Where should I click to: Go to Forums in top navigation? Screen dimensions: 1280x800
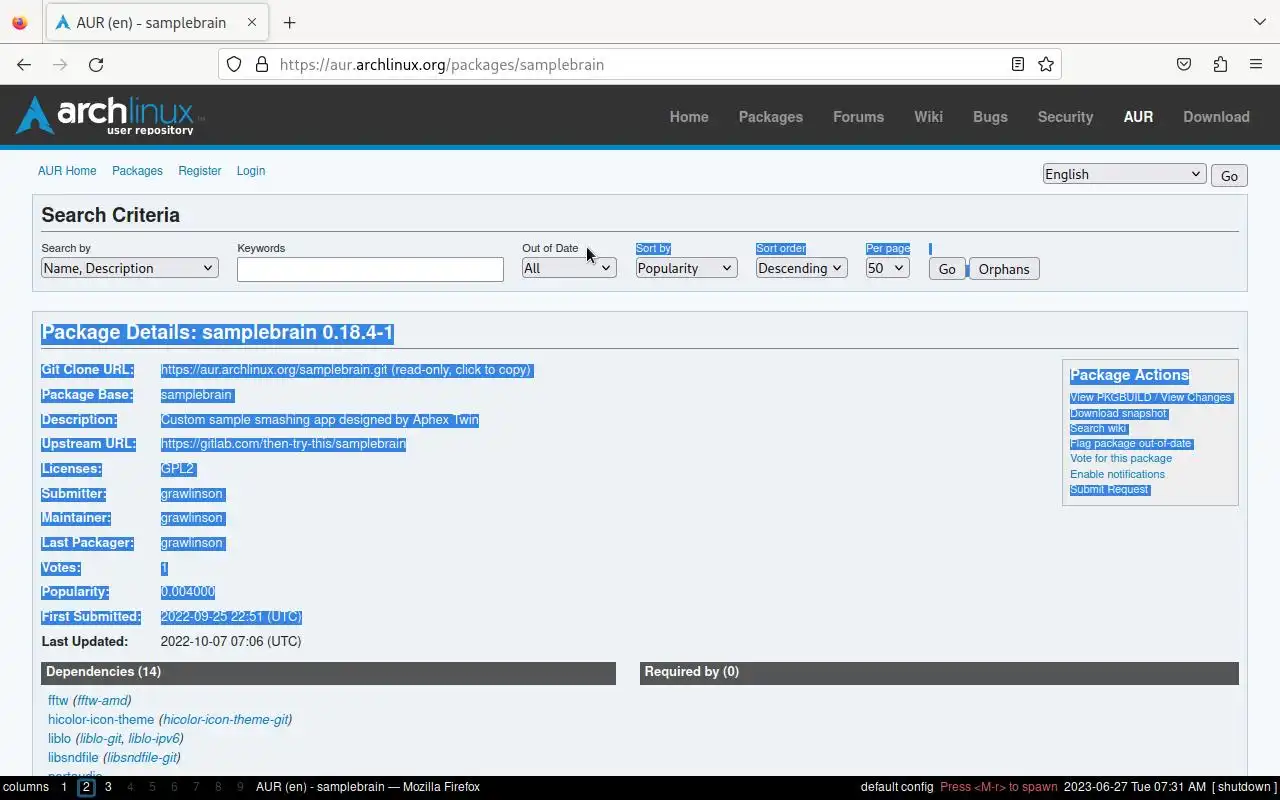(858, 117)
